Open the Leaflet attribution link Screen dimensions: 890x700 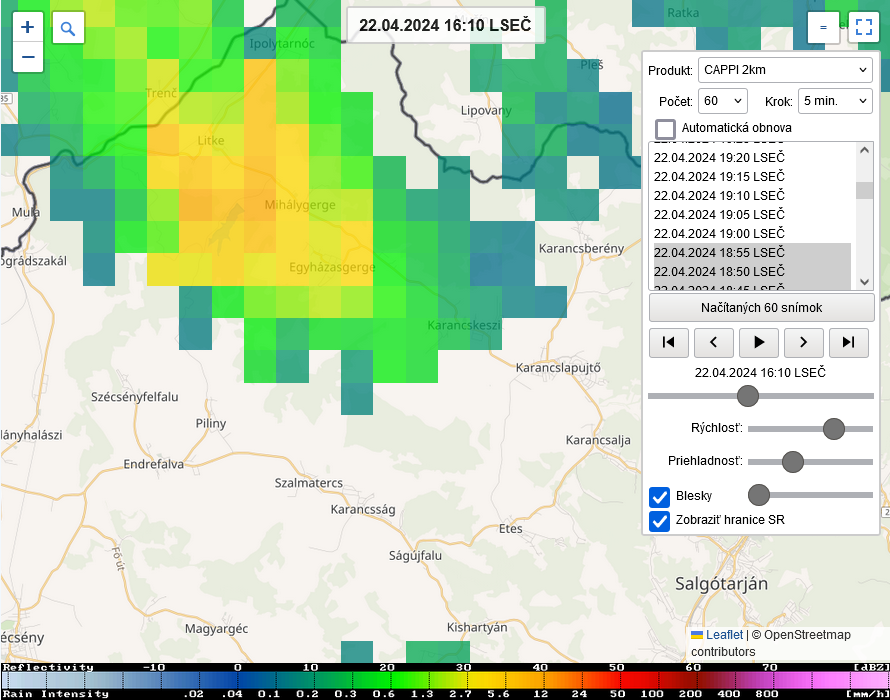click(x=724, y=635)
